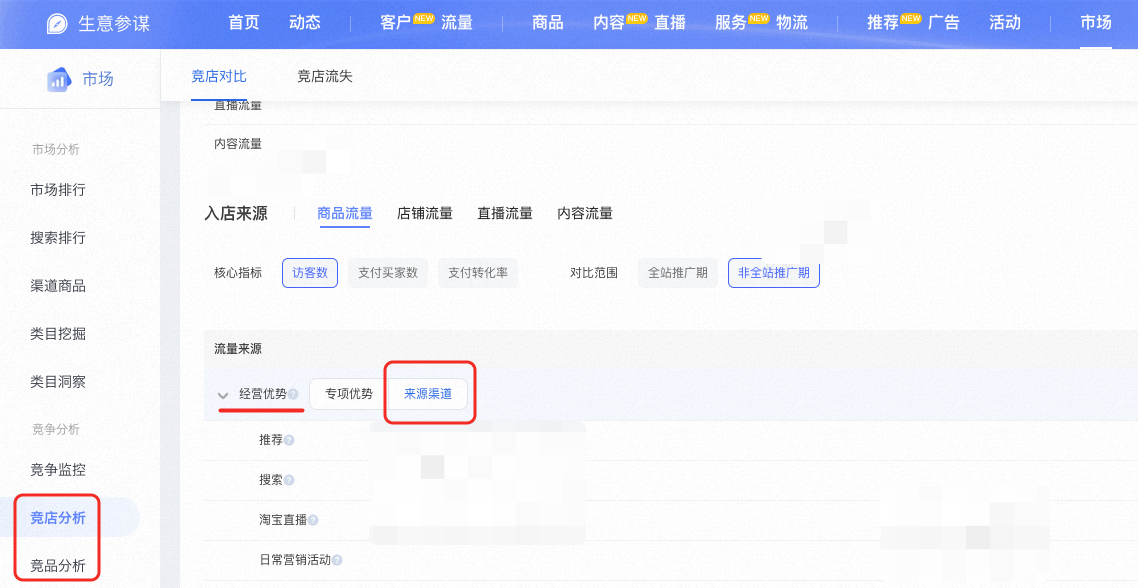Viewport: 1138px width, 588px height.
Task: Open 竞店分析 in sidebar
Action: click(x=58, y=518)
